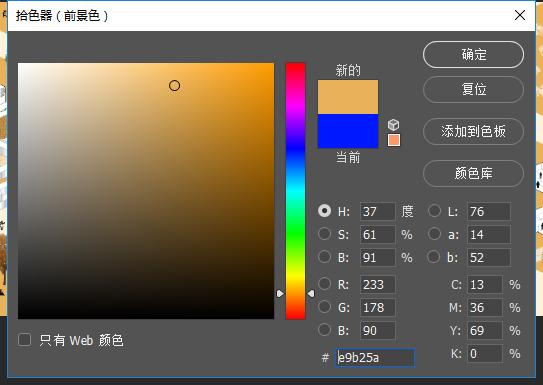Select the Lab a radio button
543x385 pixels.
pos(434,234)
